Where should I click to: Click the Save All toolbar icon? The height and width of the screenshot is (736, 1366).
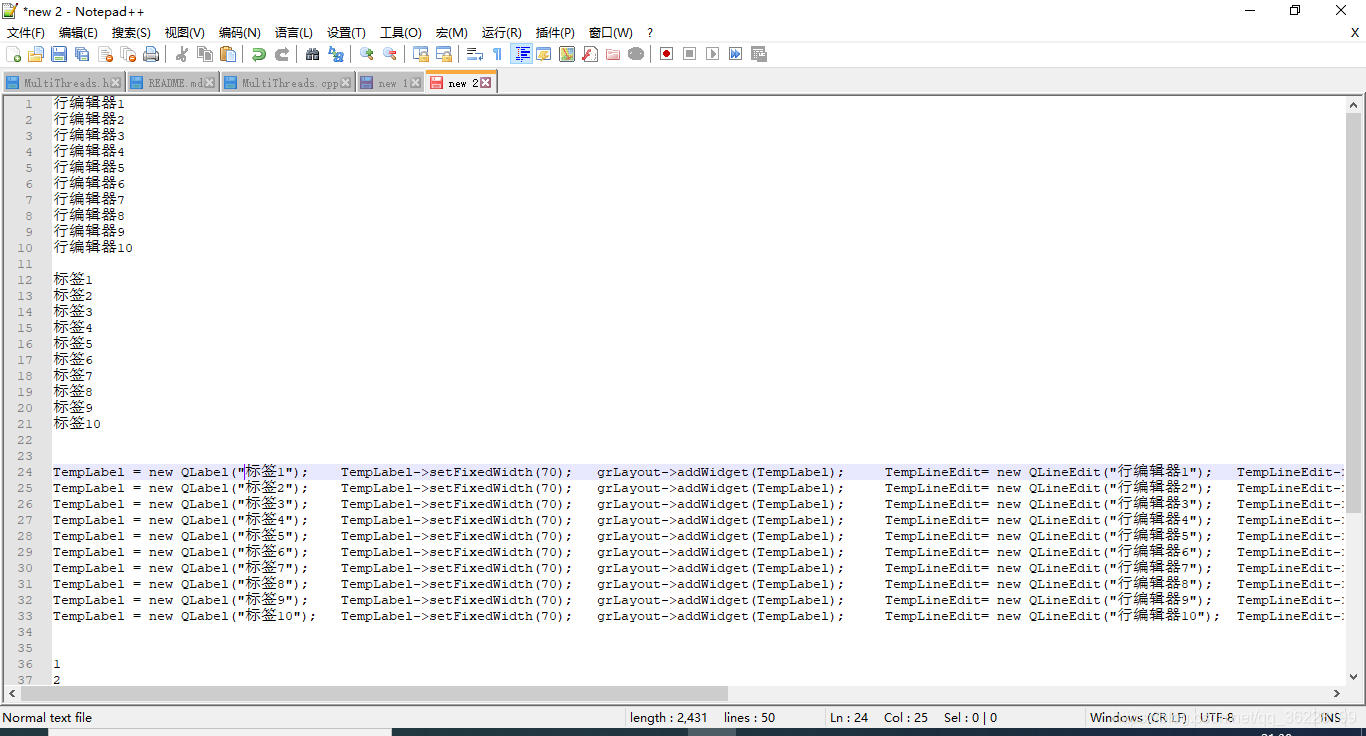point(82,54)
